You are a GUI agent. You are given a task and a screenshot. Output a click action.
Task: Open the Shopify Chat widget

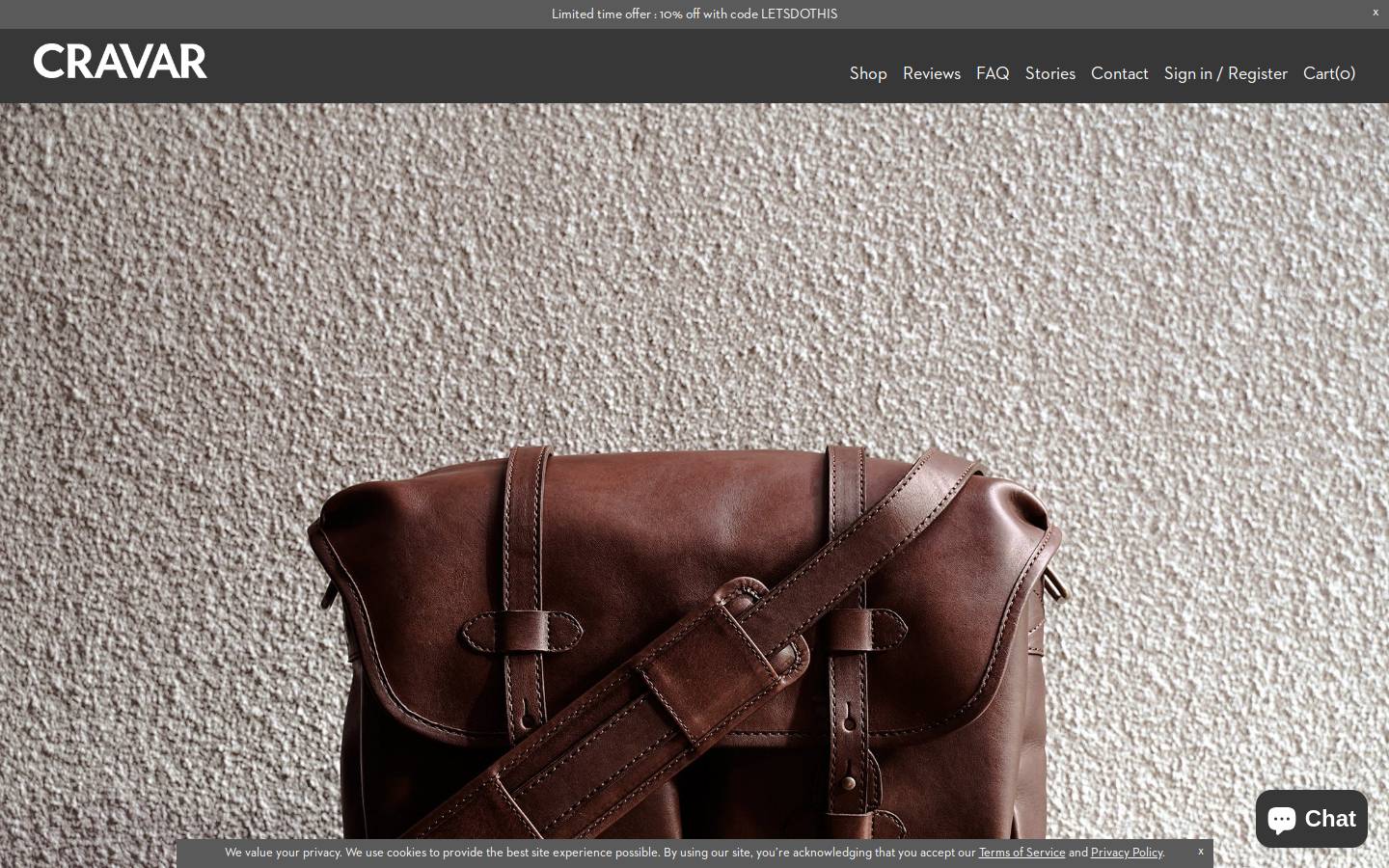pos(1311,819)
